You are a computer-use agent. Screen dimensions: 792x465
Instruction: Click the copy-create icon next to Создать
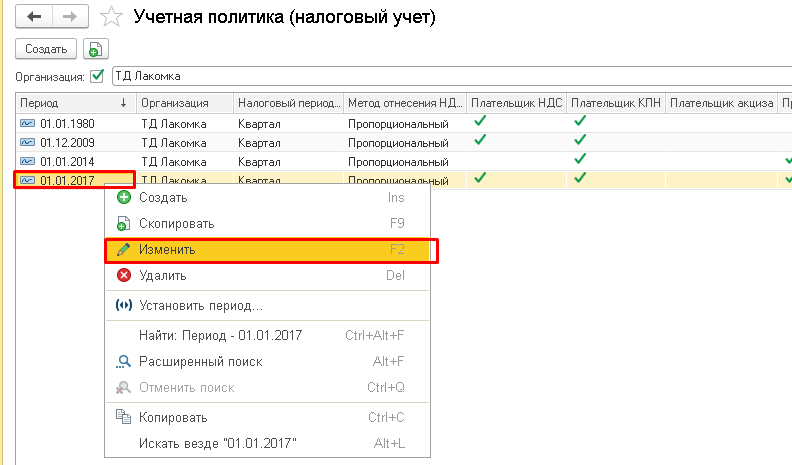click(x=96, y=49)
